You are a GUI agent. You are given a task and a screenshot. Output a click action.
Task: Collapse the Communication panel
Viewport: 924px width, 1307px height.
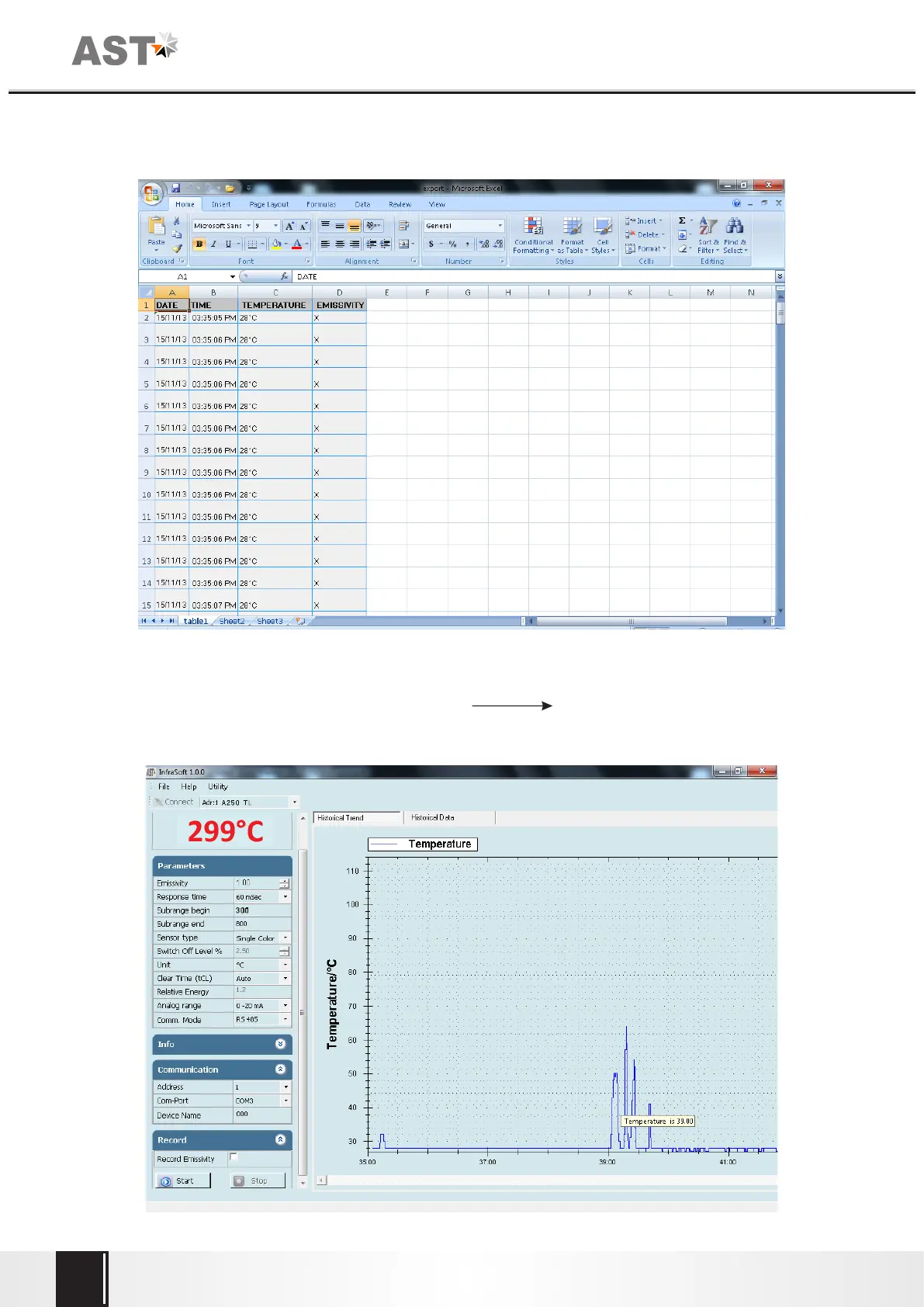[x=281, y=1070]
